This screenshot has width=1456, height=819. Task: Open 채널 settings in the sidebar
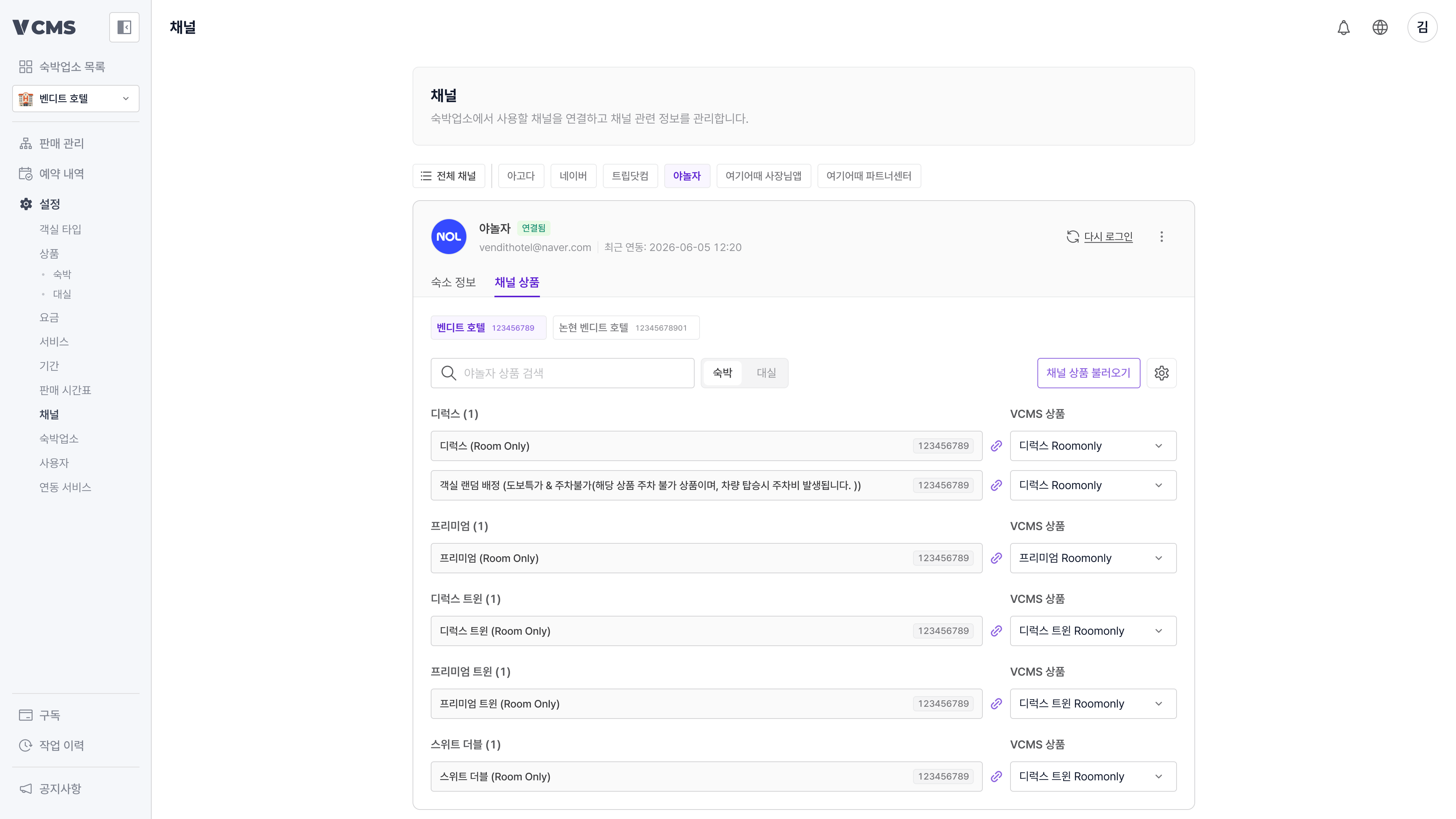[49, 415]
